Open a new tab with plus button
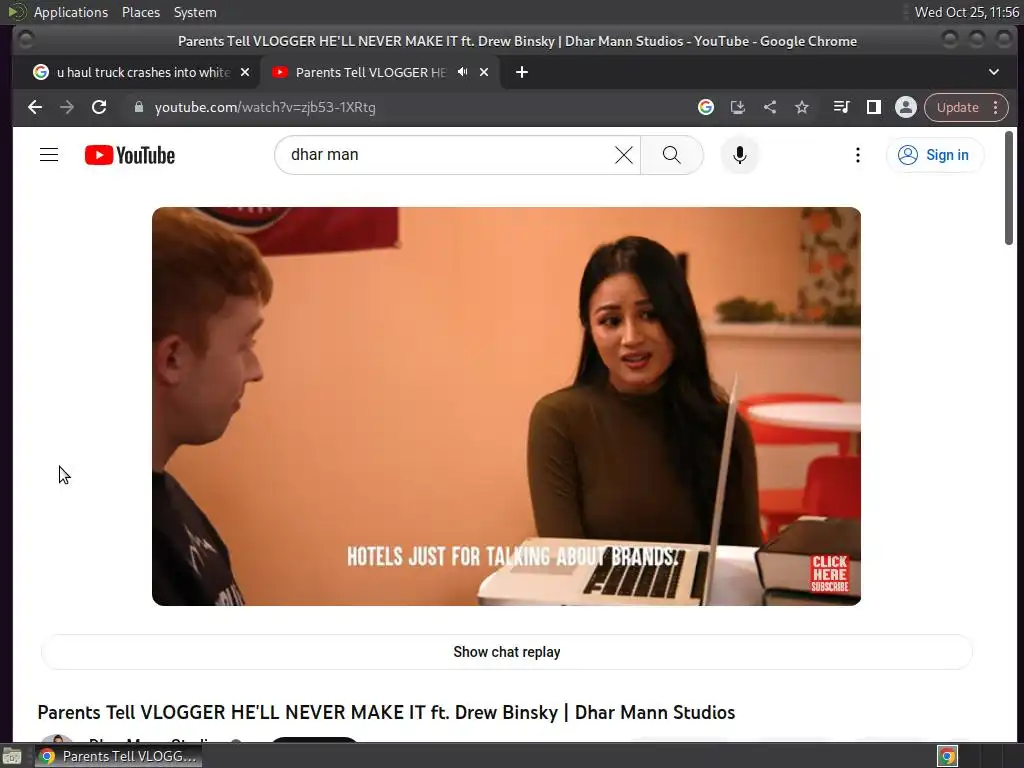This screenshot has height=768, width=1024. [521, 72]
